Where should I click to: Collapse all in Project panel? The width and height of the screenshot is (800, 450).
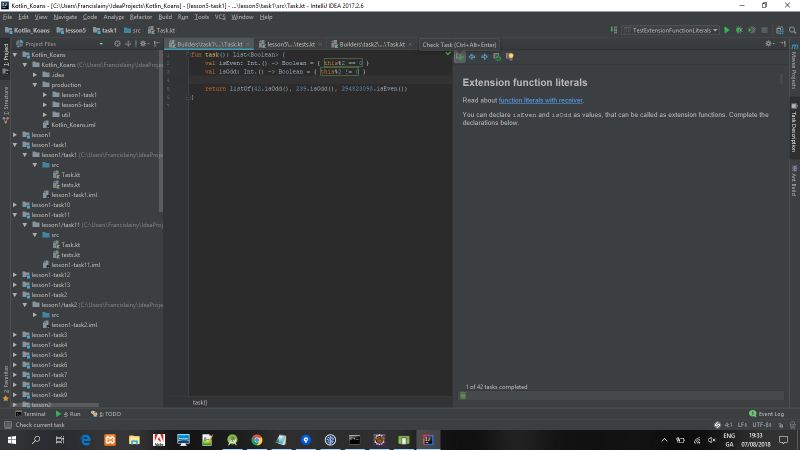tap(128, 44)
